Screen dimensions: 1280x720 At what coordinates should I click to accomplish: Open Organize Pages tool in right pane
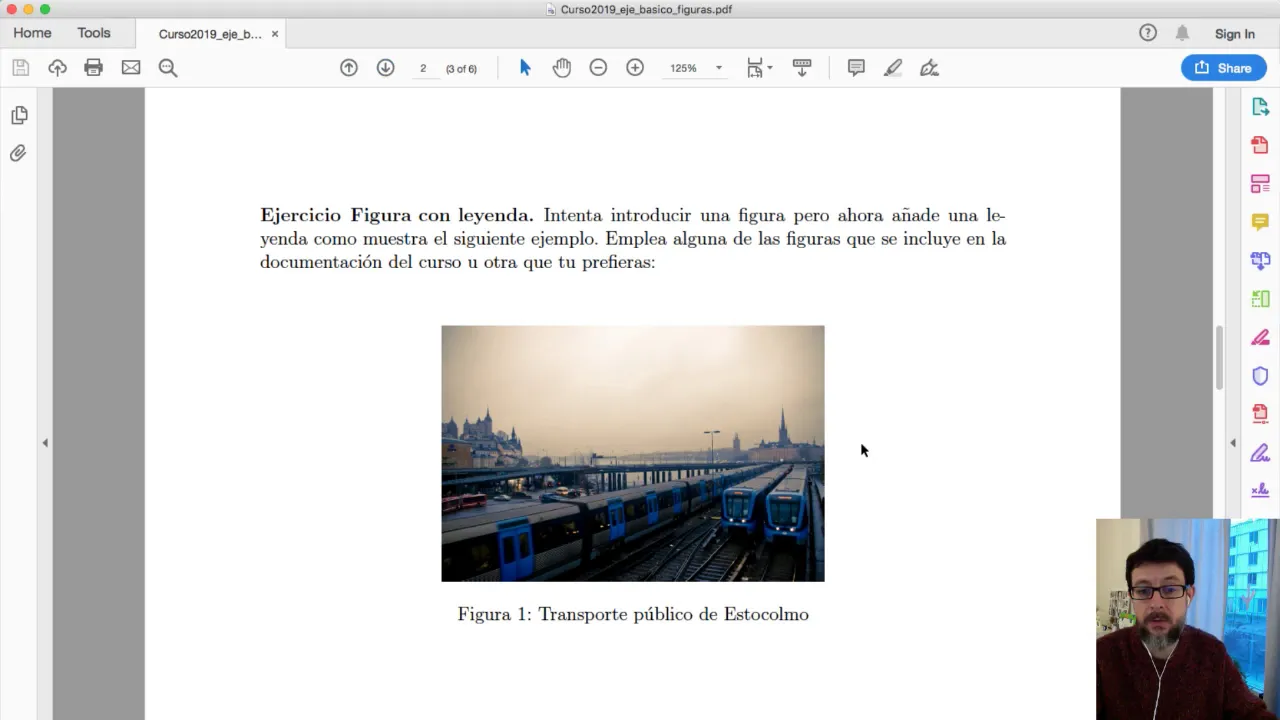pos(1260,299)
